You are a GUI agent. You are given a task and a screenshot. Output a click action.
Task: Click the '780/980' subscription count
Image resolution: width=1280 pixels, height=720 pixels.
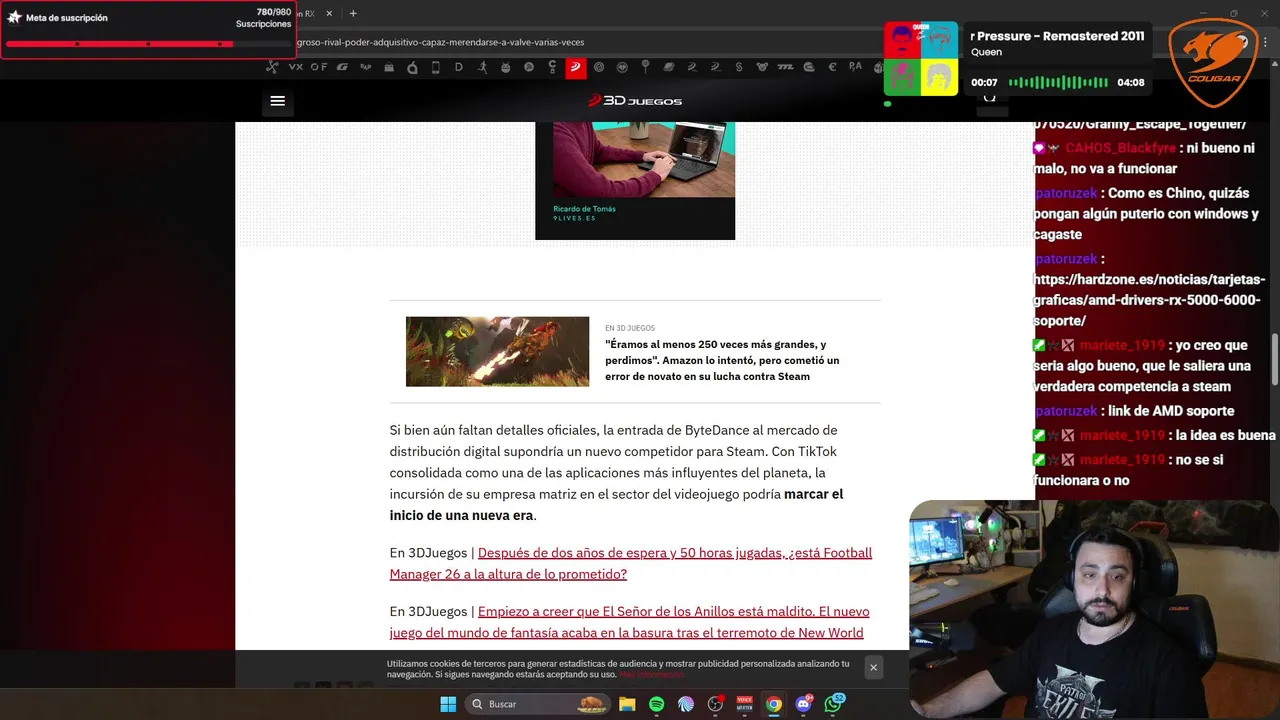point(273,12)
